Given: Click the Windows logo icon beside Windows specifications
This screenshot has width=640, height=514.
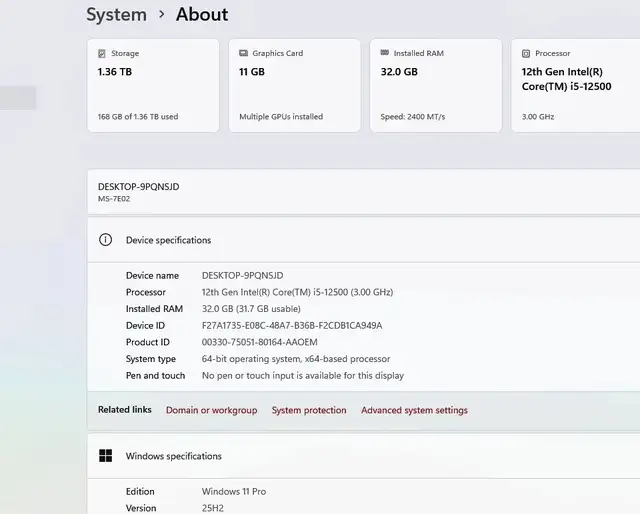Looking at the screenshot, I should pyautogui.click(x=105, y=456).
